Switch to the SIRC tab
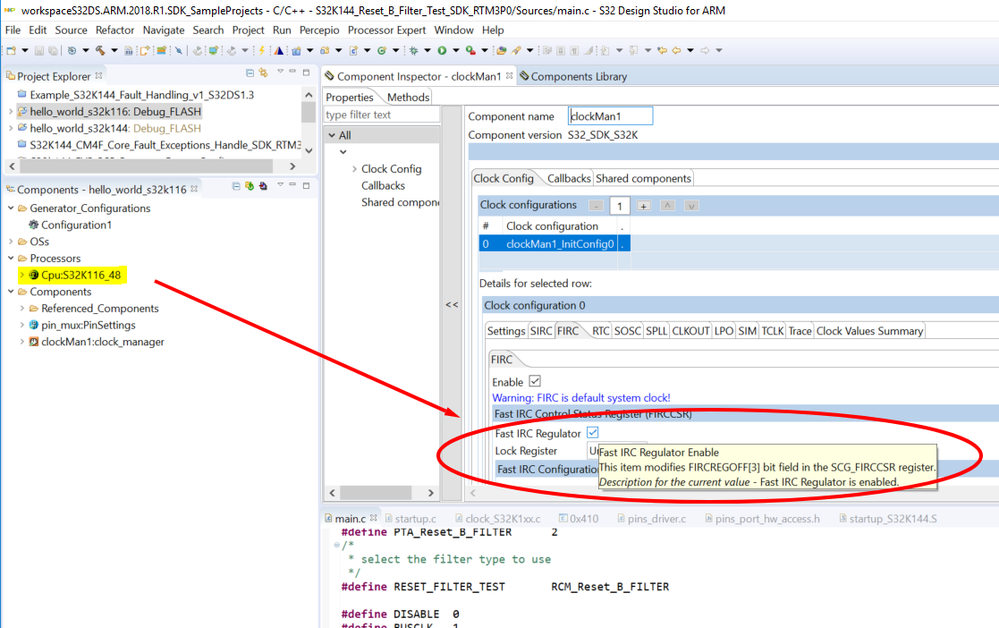 pos(541,331)
